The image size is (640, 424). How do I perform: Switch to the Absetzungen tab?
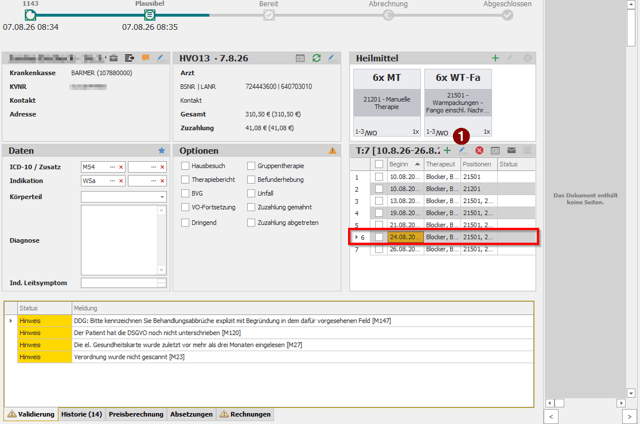[191, 414]
